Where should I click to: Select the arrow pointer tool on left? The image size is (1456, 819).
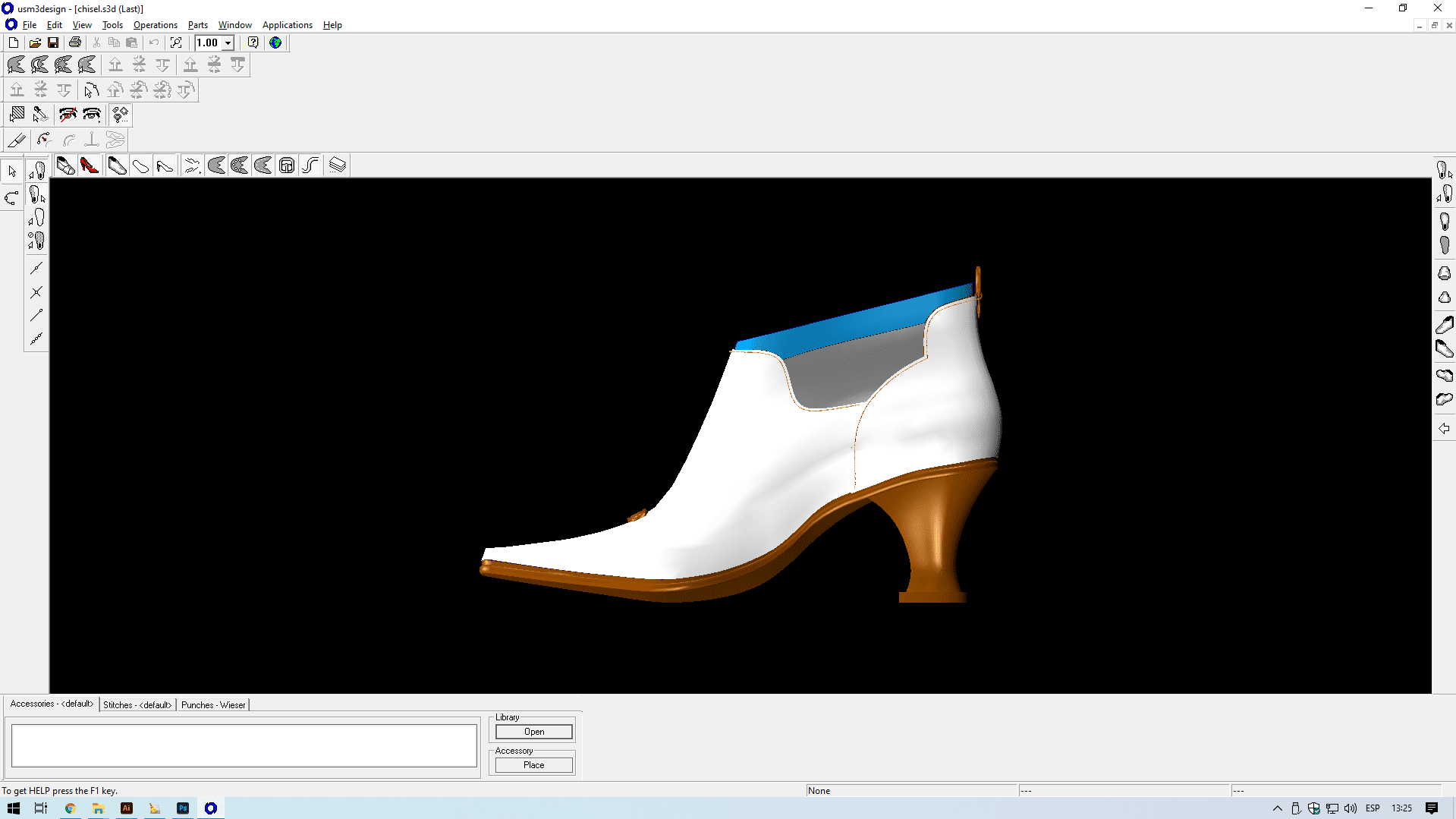(x=12, y=172)
